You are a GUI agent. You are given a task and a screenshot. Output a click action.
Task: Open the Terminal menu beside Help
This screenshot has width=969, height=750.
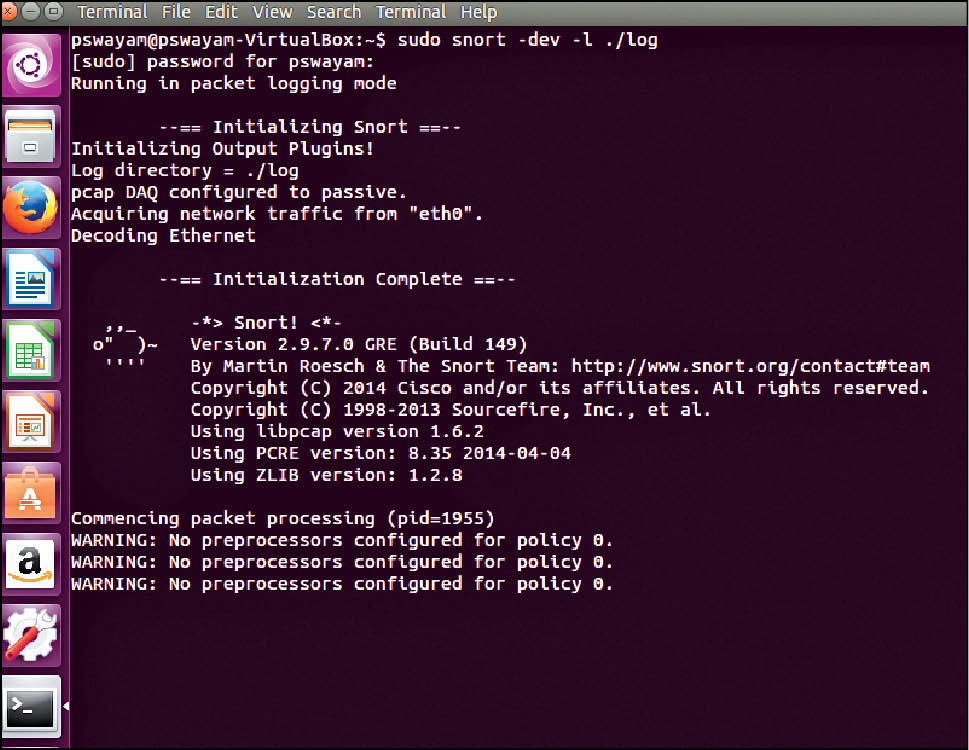[413, 12]
